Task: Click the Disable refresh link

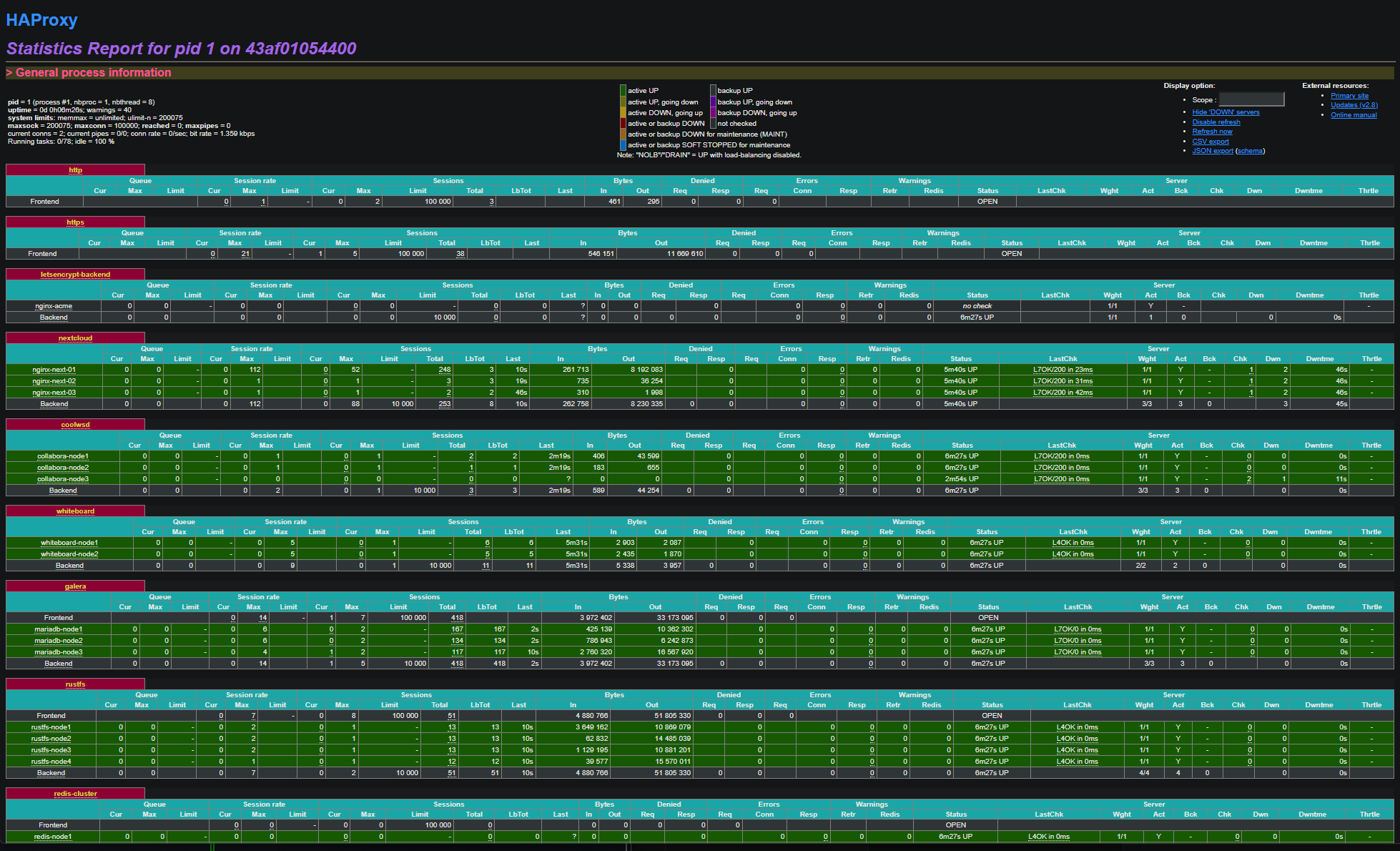Action: pos(1216,122)
